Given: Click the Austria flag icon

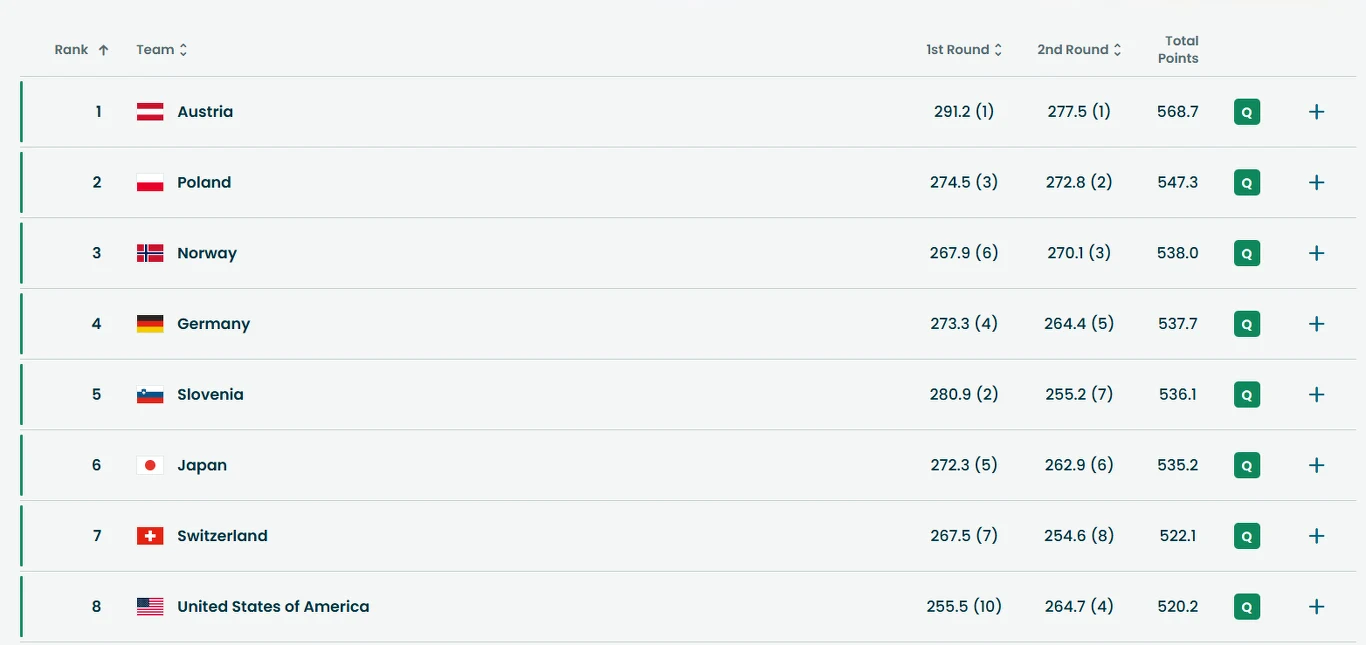Looking at the screenshot, I should tap(150, 112).
